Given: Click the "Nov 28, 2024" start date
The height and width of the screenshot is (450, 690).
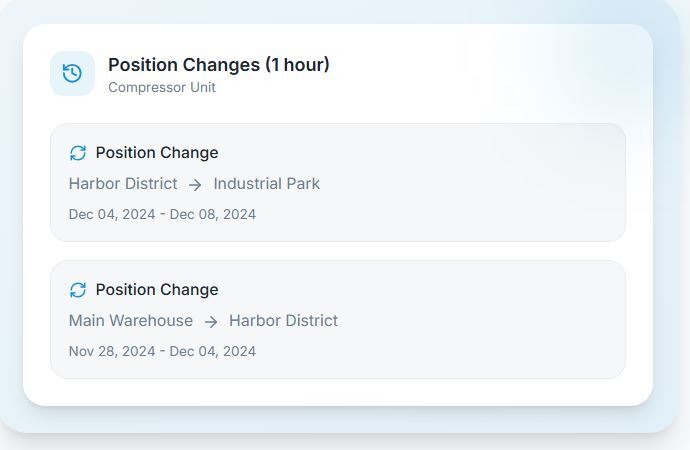Looking at the screenshot, I should click(112, 351).
